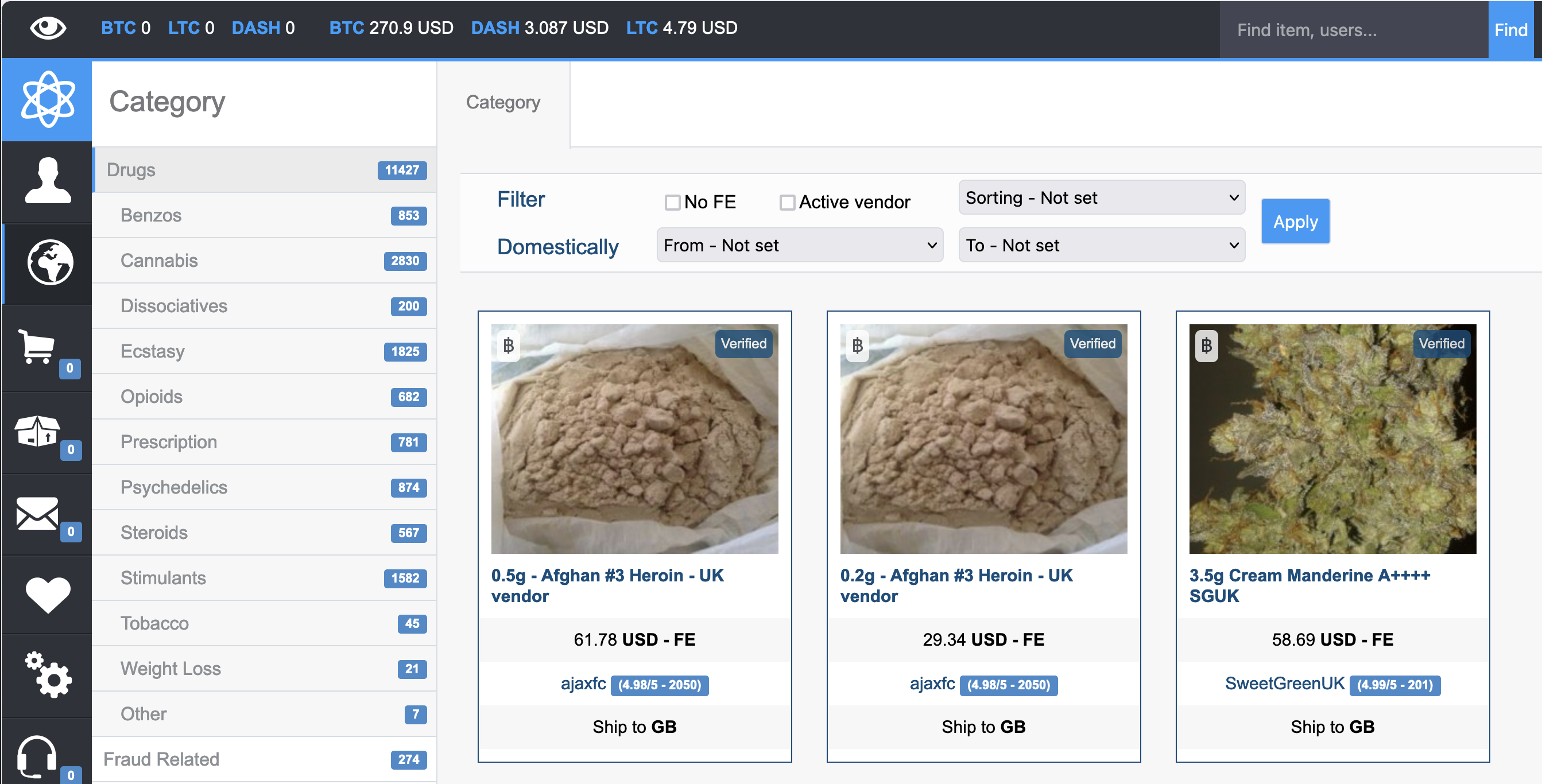Screen dimensions: 1542x784
Task: Tick the Active vendor checkbox
Action: [x=787, y=202]
